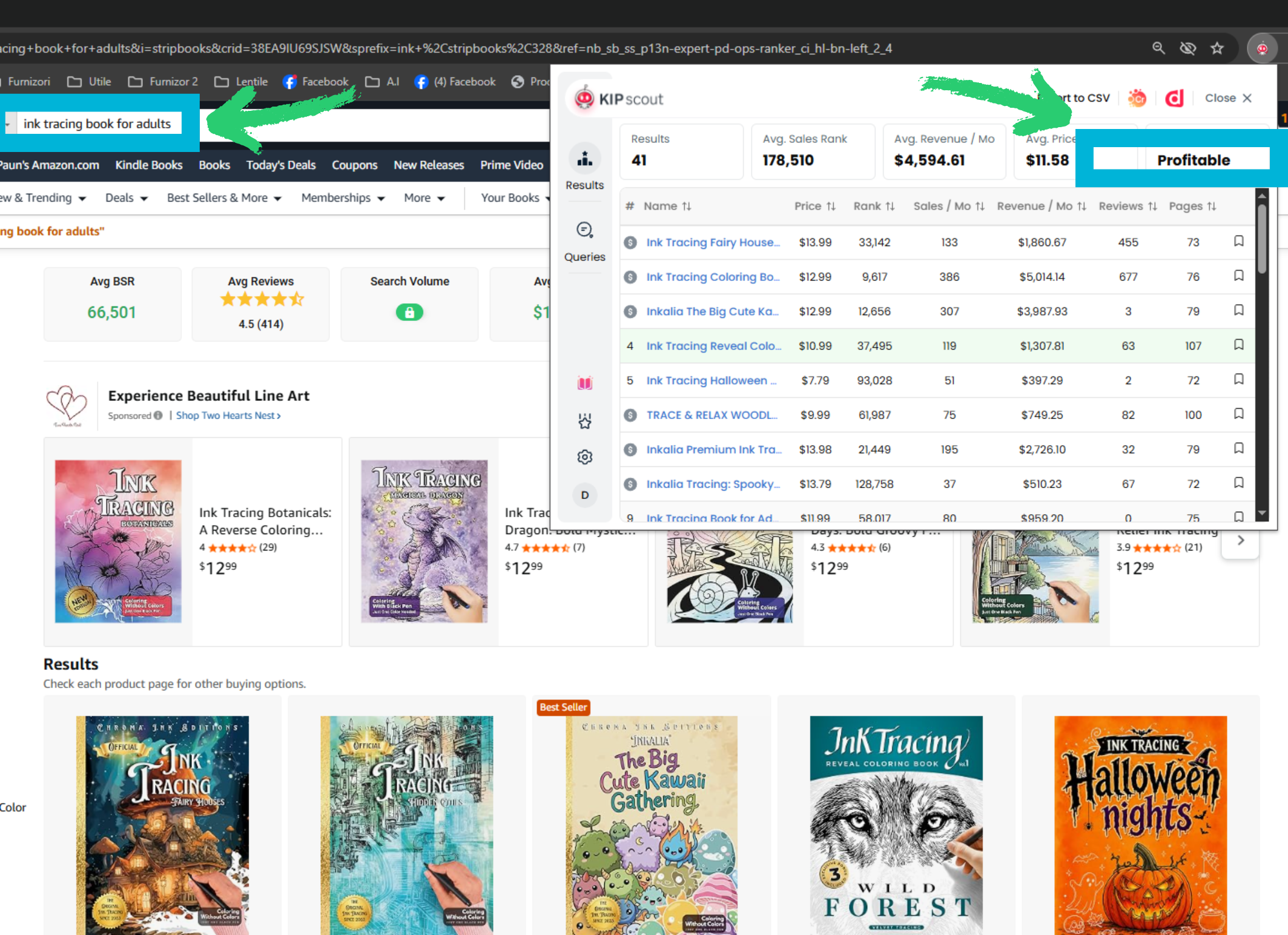This screenshot has height=935, width=1288.
Task: Sort the table by Price
Action: pos(815,206)
